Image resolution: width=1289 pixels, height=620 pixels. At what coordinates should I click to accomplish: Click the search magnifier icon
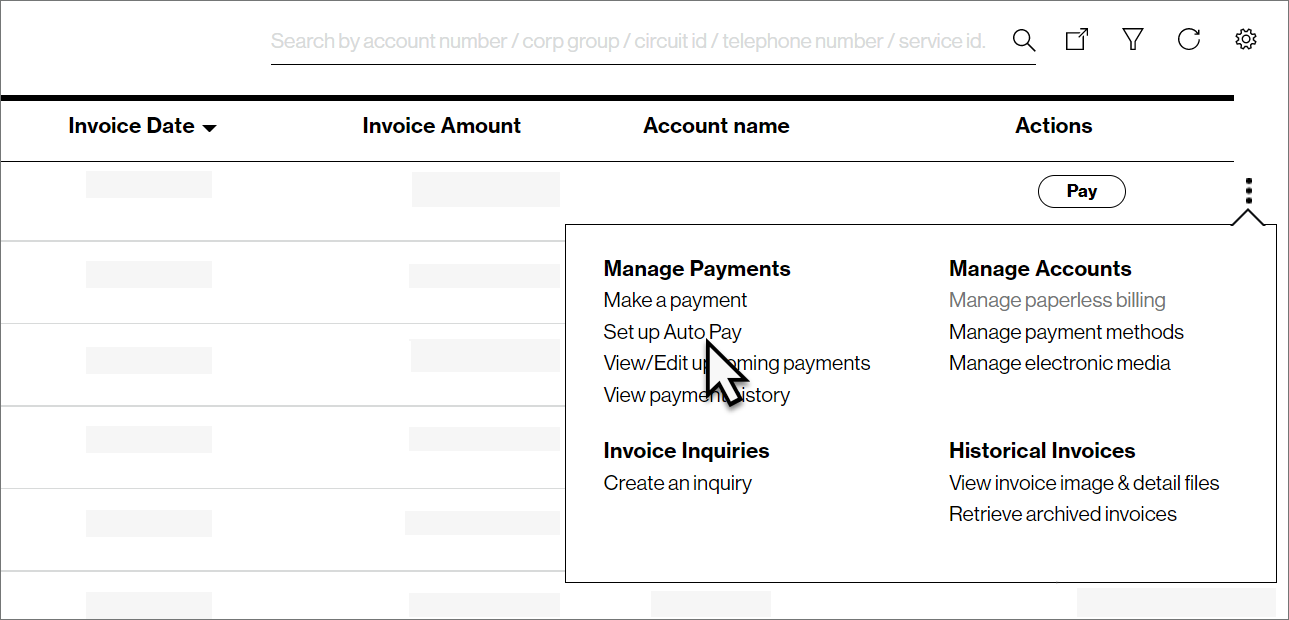(1023, 40)
